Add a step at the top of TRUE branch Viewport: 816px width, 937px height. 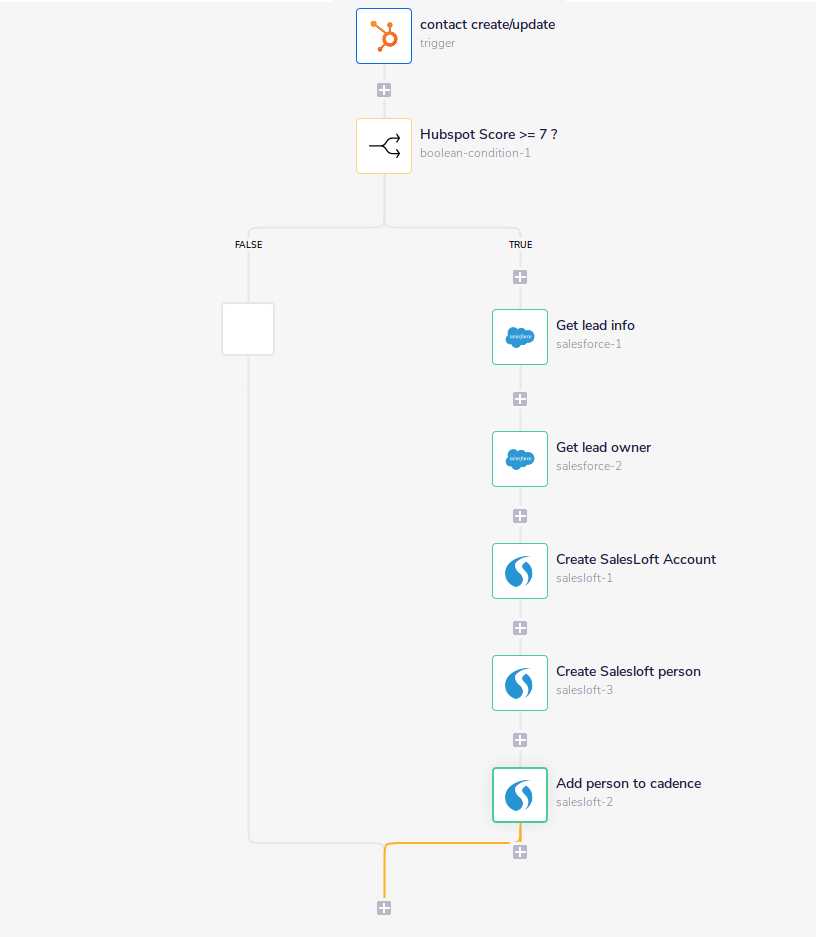point(519,277)
